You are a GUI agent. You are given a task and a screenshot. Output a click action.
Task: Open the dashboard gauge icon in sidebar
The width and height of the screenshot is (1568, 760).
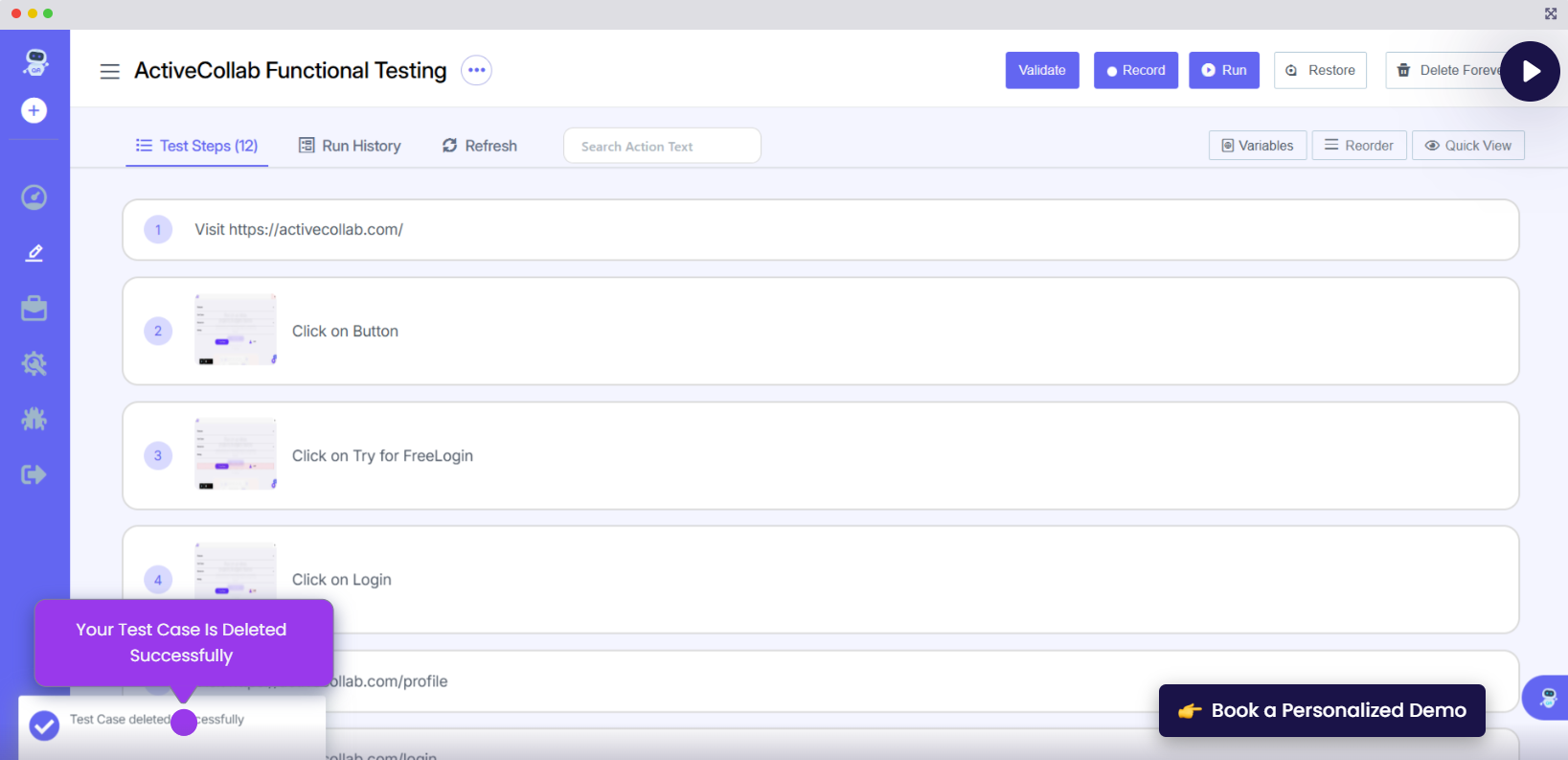pos(34,197)
